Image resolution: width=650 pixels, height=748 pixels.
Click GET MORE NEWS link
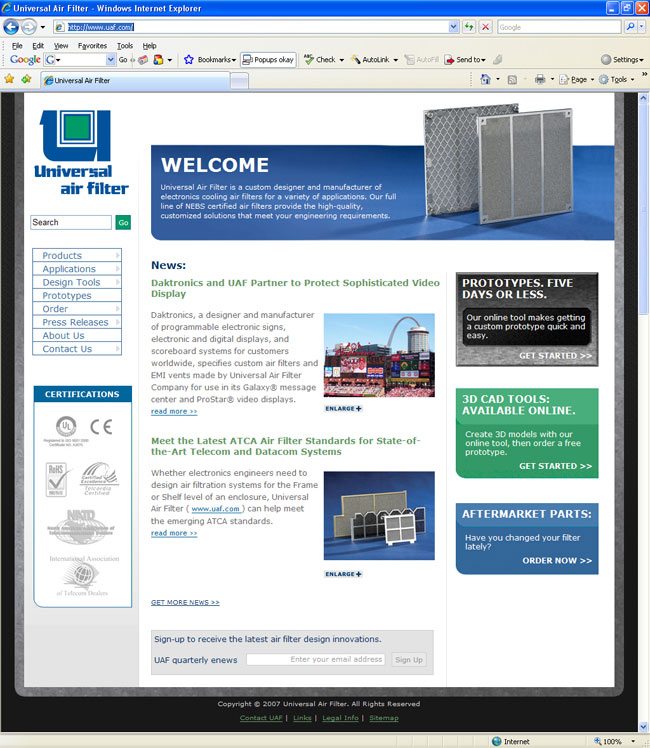pos(185,602)
